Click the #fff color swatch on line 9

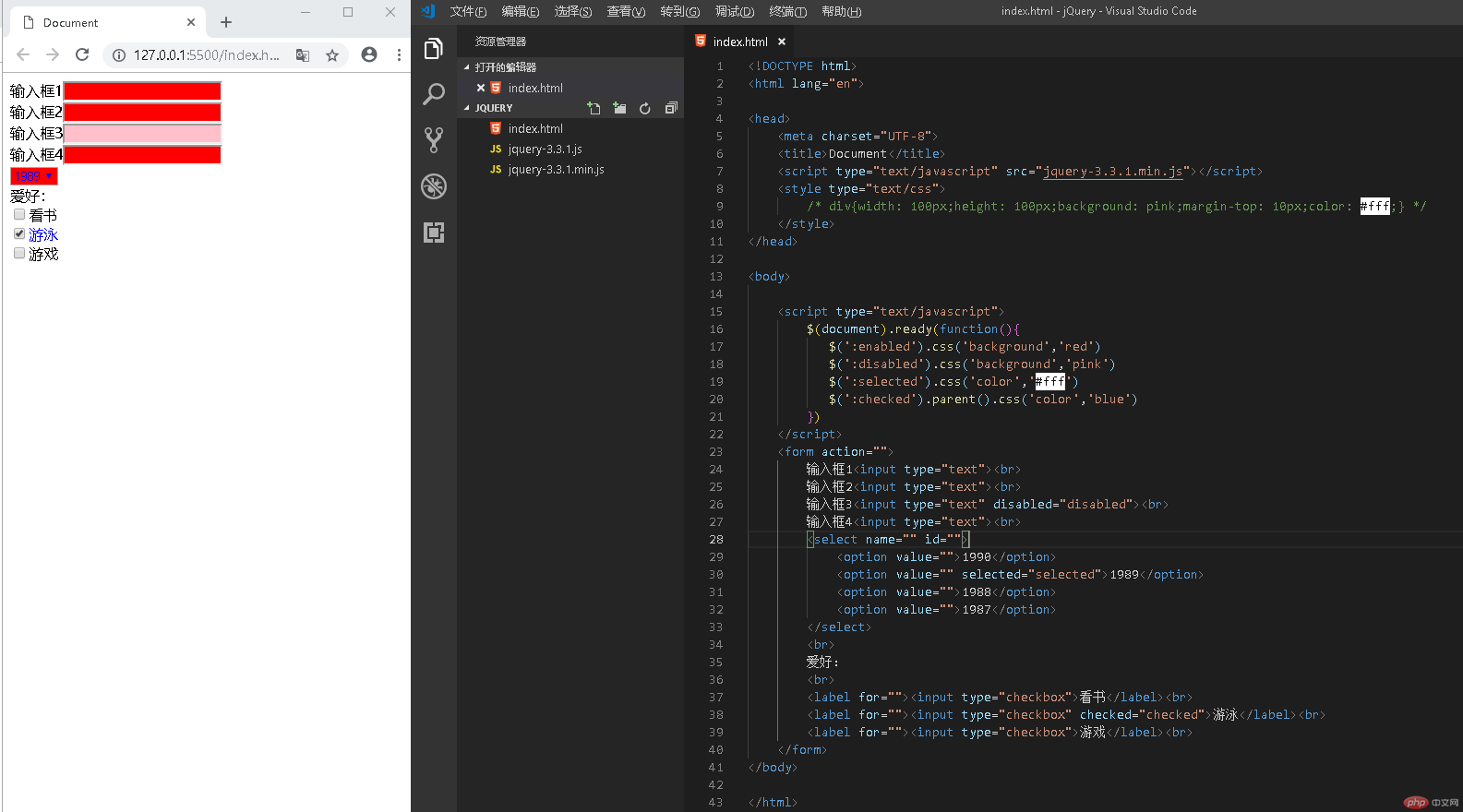1374,207
